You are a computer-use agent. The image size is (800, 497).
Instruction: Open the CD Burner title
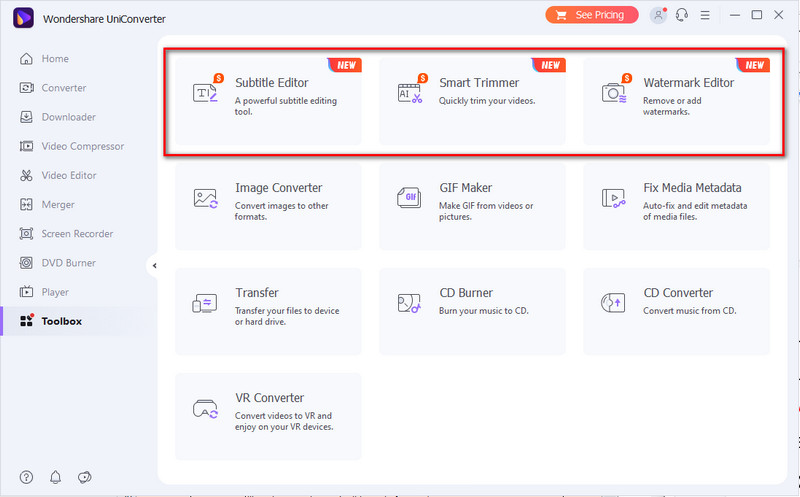click(x=466, y=293)
